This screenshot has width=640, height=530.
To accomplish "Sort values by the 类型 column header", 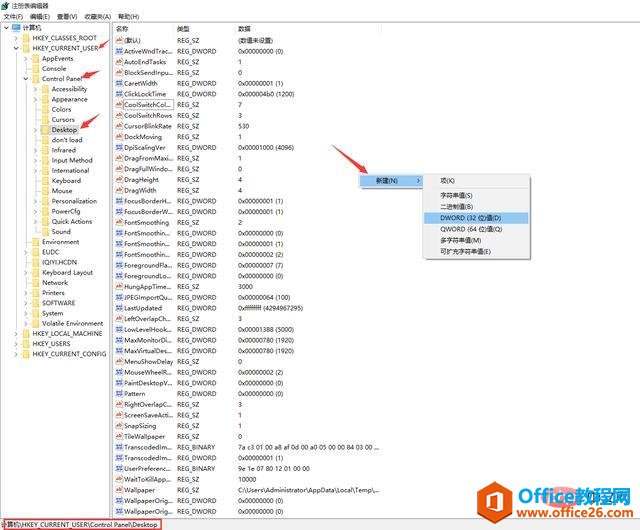I will pos(183,29).
